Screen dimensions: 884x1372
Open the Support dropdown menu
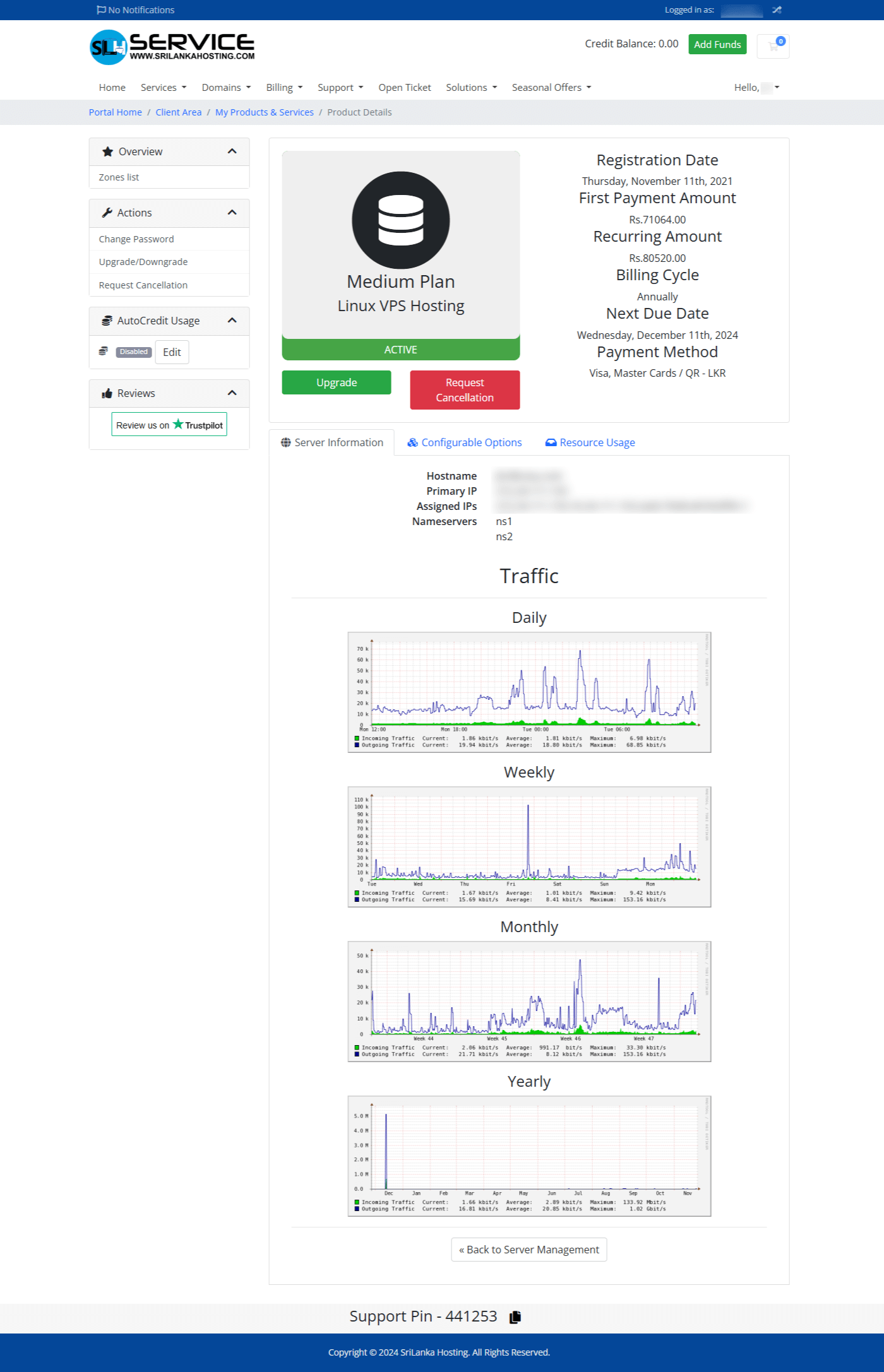click(340, 87)
